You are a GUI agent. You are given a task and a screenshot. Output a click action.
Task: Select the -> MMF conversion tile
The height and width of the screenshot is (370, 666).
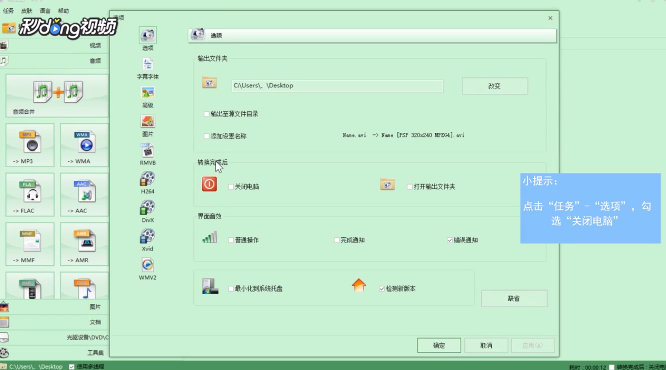[30, 244]
